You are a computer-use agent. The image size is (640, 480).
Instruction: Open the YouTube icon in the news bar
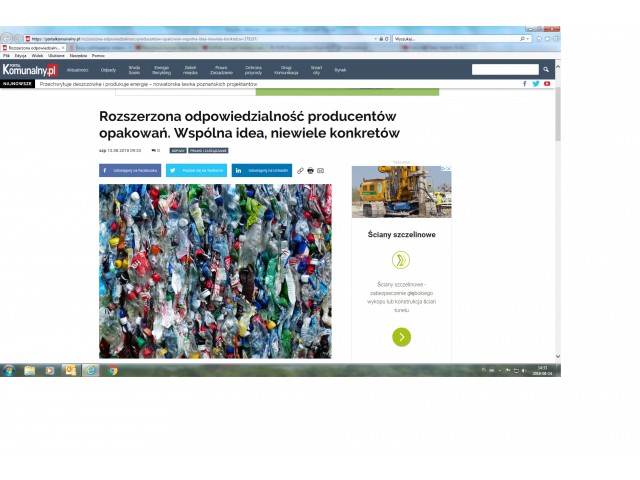click(547, 84)
